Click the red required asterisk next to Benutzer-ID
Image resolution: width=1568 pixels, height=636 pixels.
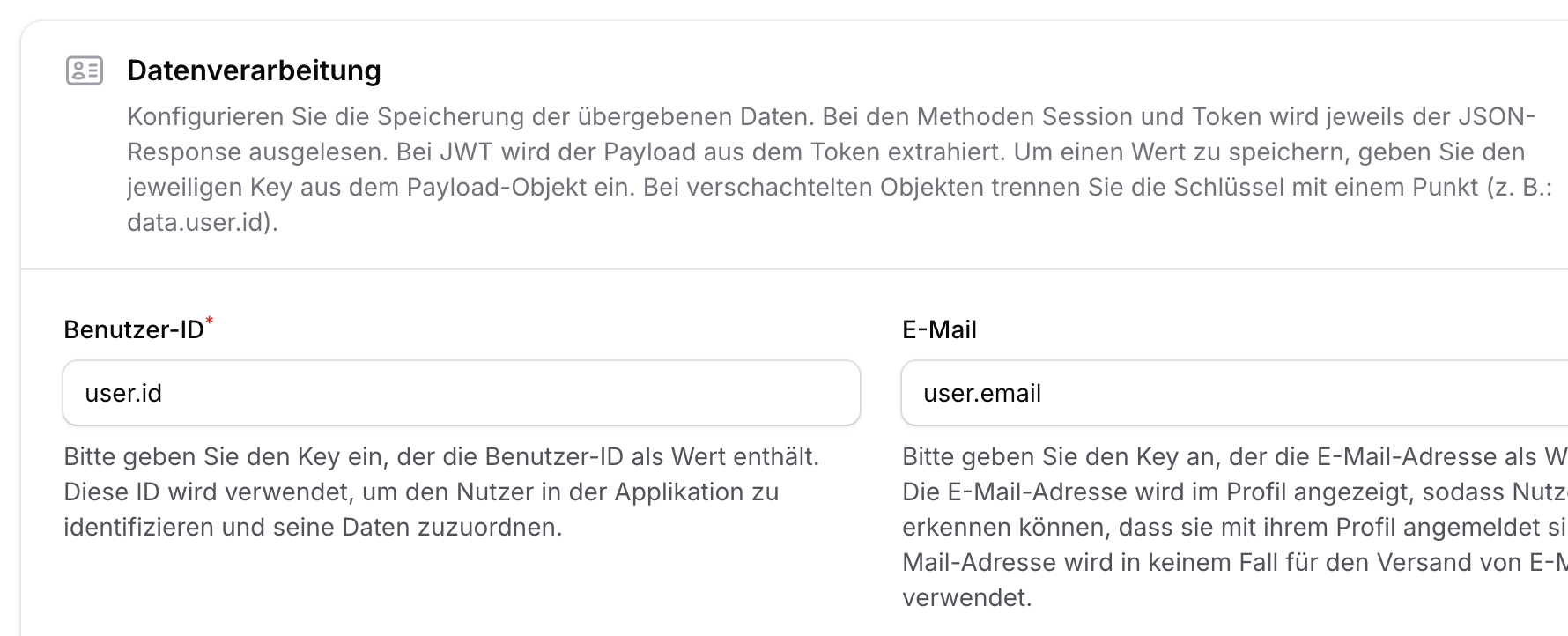(x=211, y=322)
